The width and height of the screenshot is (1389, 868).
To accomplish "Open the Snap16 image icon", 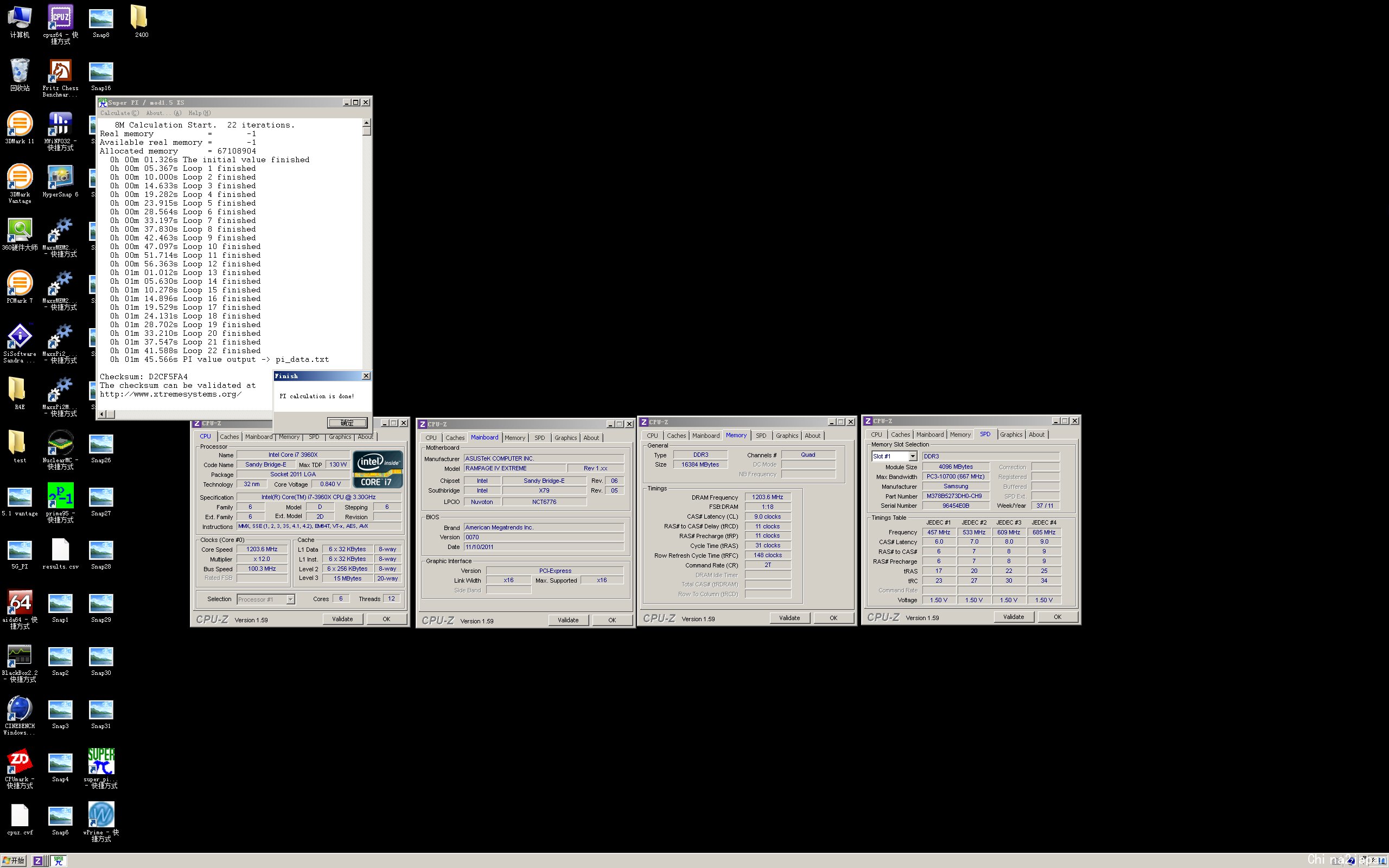I will pyautogui.click(x=101, y=76).
